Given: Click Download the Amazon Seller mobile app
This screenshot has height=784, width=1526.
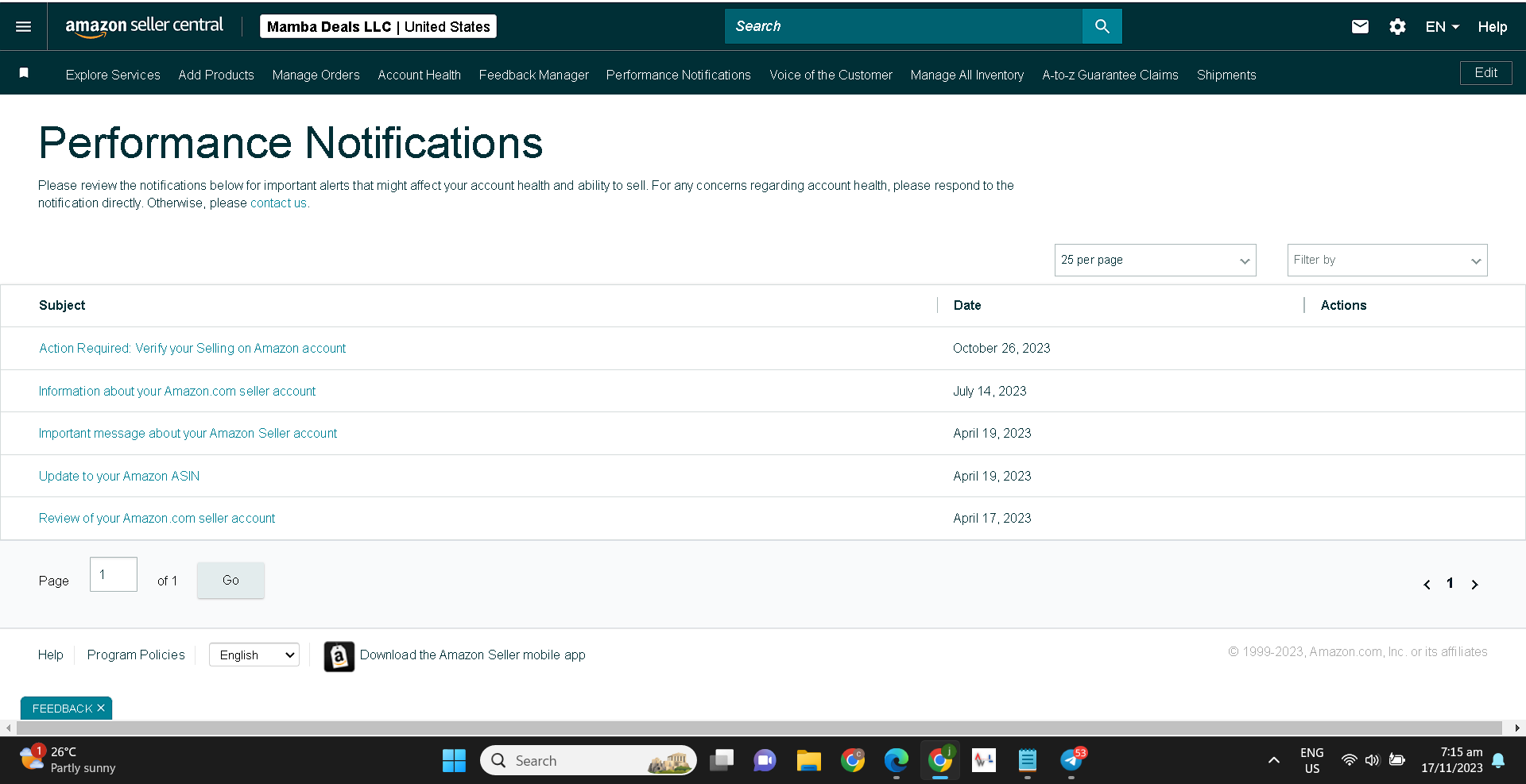Looking at the screenshot, I should click(x=472, y=655).
